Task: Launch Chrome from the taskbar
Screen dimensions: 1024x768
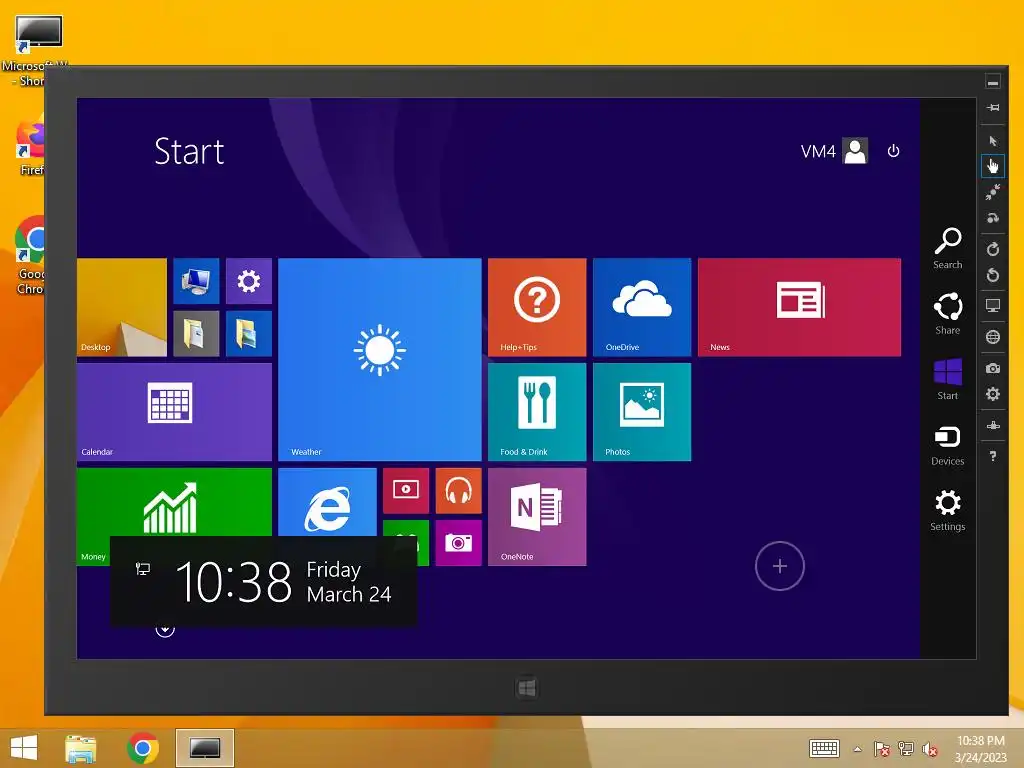Action: (x=143, y=748)
